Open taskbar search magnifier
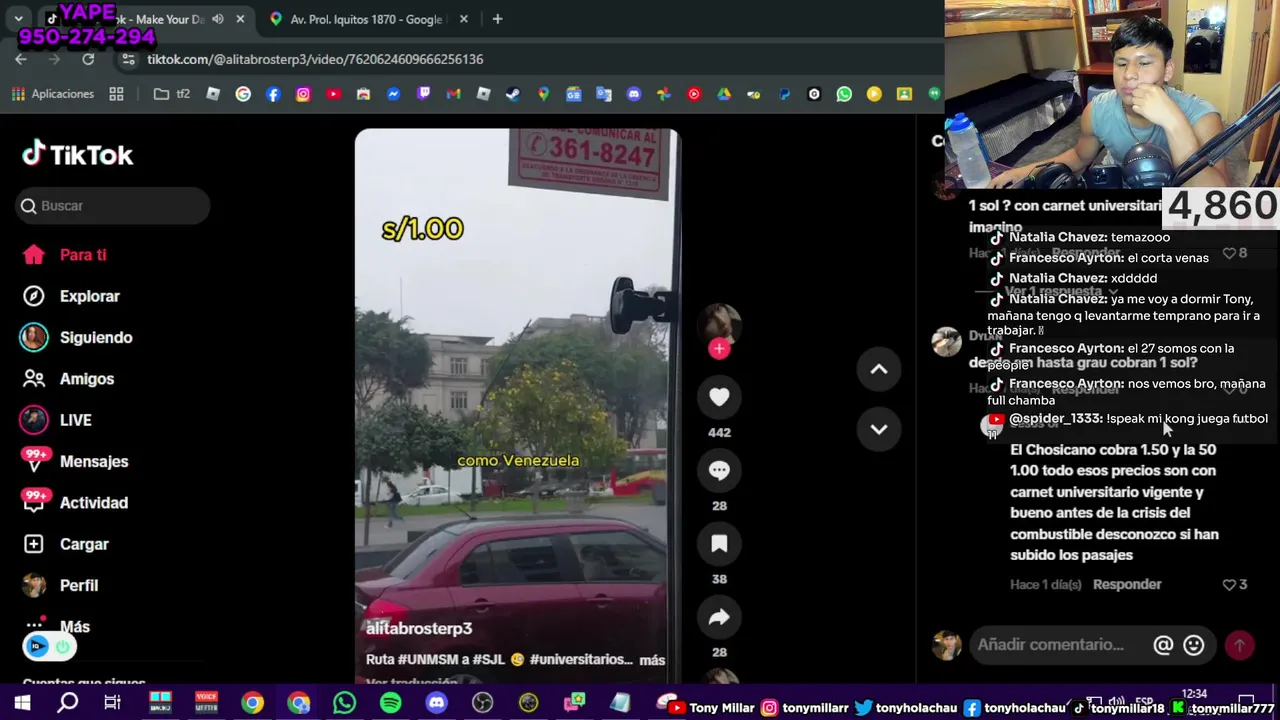1280x720 pixels. point(67,703)
